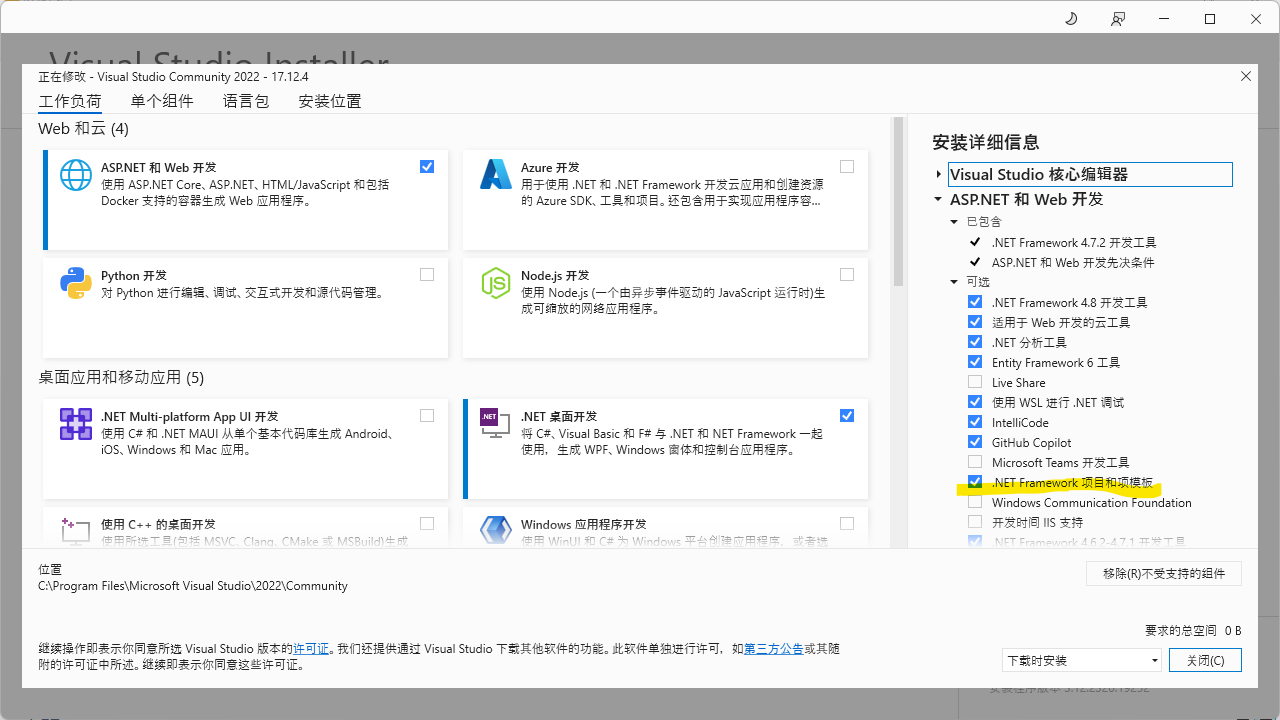The image size is (1280, 720).
Task: Switch to the 单个组件 tab
Action: tap(162, 101)
